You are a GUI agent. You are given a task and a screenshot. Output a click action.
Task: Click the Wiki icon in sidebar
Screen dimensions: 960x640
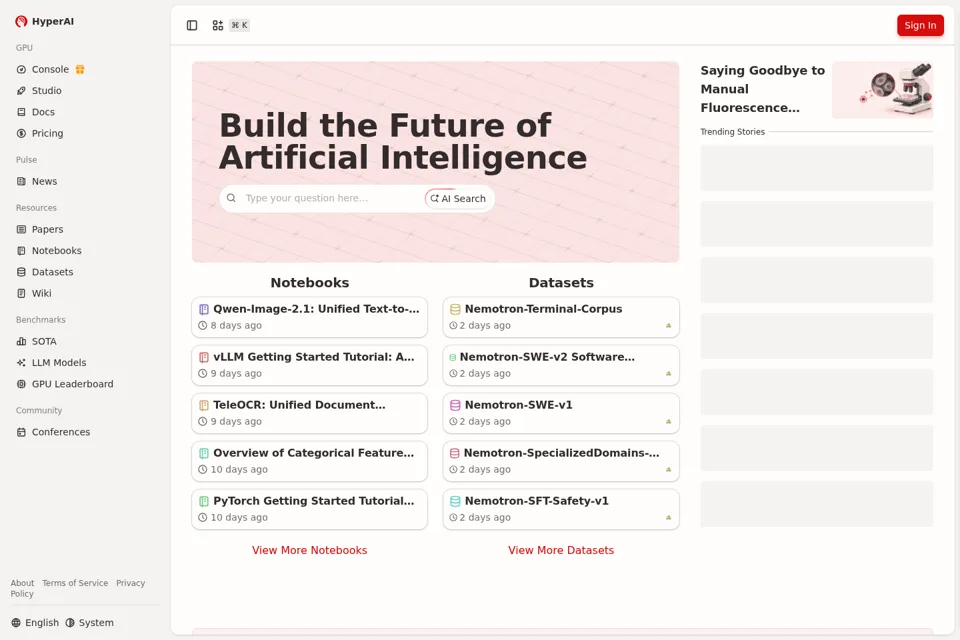[21, 293]
